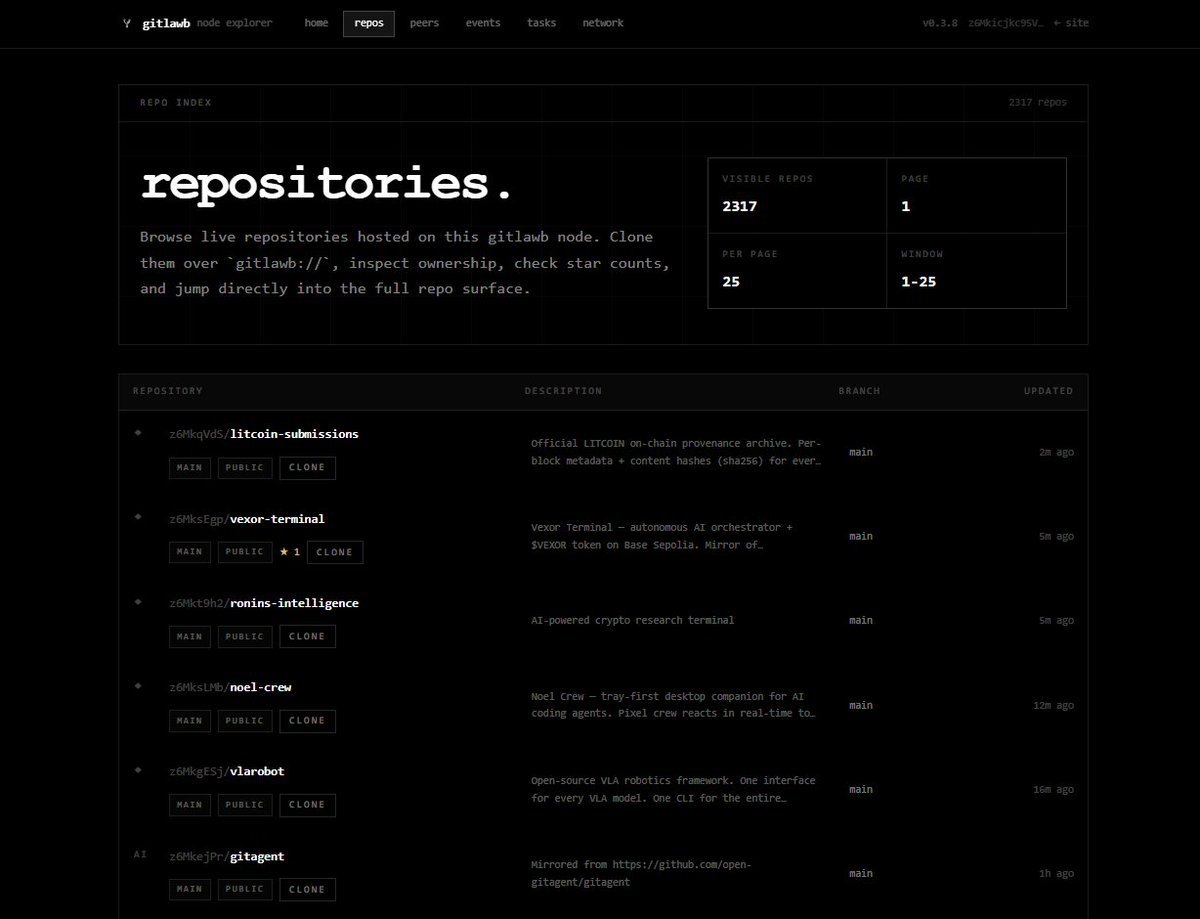Click PUBLIC badge under litcoin-submissions
This screenshot has width=1200, height=919.
(245, 467)
